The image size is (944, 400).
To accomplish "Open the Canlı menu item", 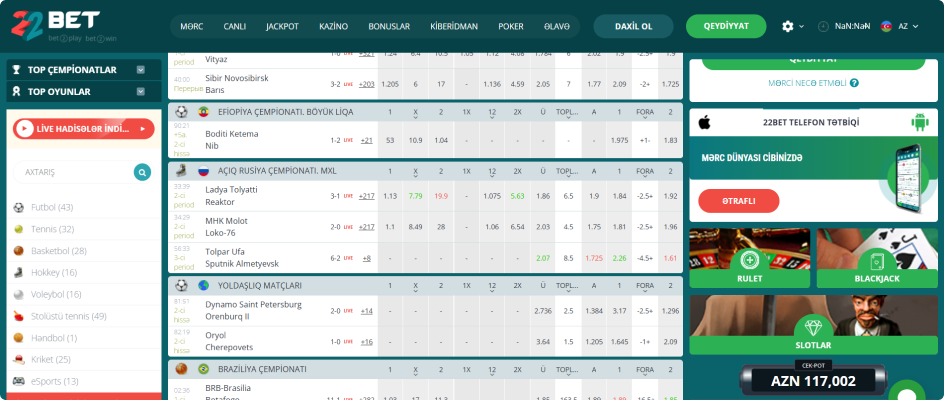I will (x=235, y=27).
